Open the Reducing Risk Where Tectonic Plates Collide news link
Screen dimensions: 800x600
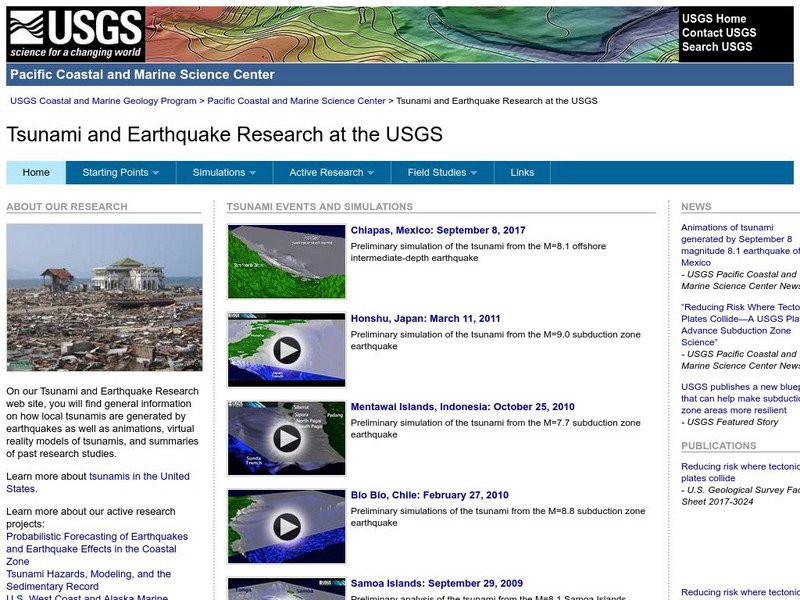pyautogui.click(x=740, y=324)
